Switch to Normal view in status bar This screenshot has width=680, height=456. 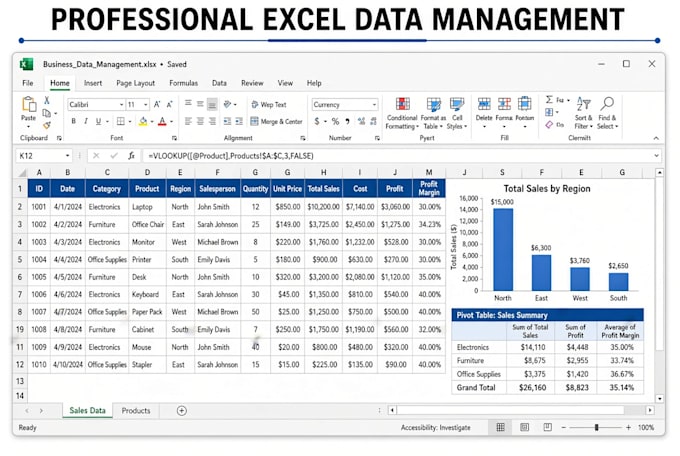[500, 427]
